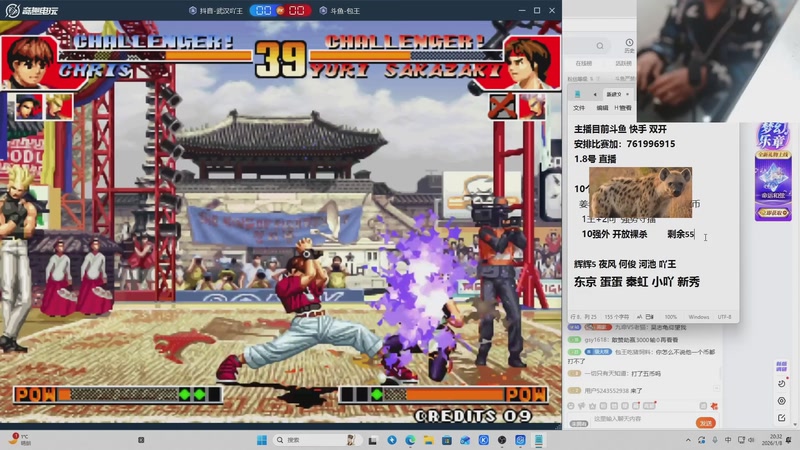
Task: Open OBS Studio from the taskbar
Action: [x=502, y=440]
